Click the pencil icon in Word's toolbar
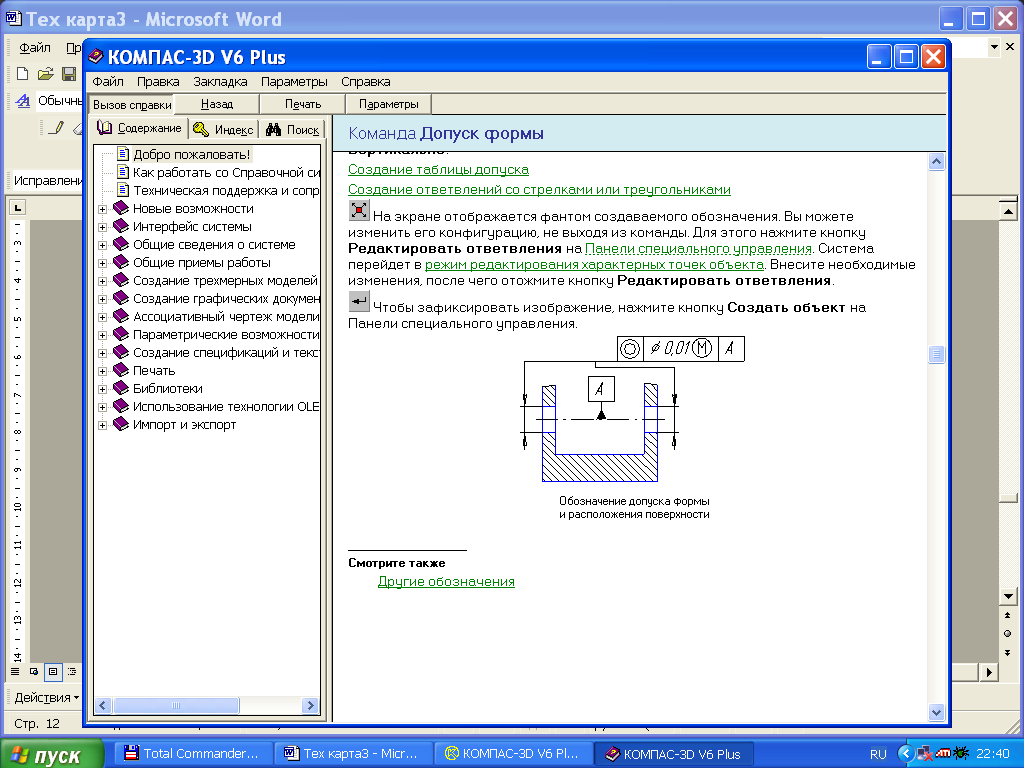This screenshot has height=768, width=1024. point(57,127)
